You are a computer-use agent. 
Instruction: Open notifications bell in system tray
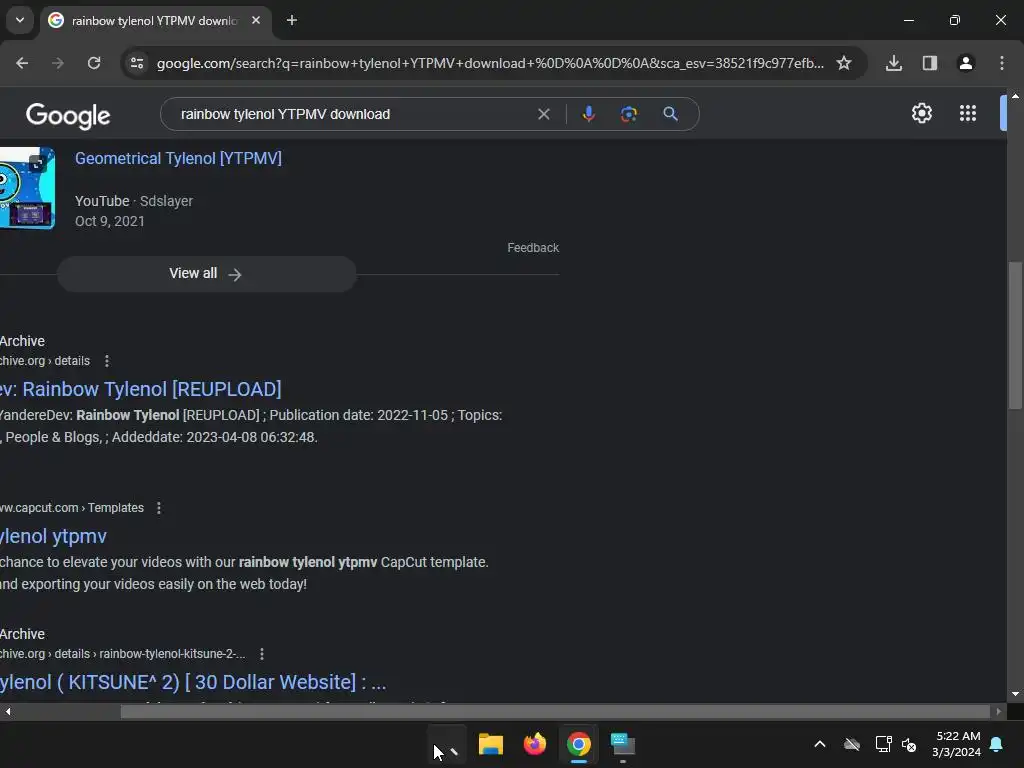[997, 744]
